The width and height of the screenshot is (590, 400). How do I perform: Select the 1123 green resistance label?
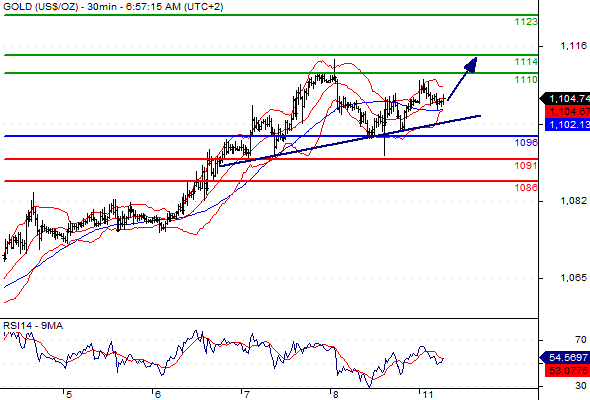526,22
